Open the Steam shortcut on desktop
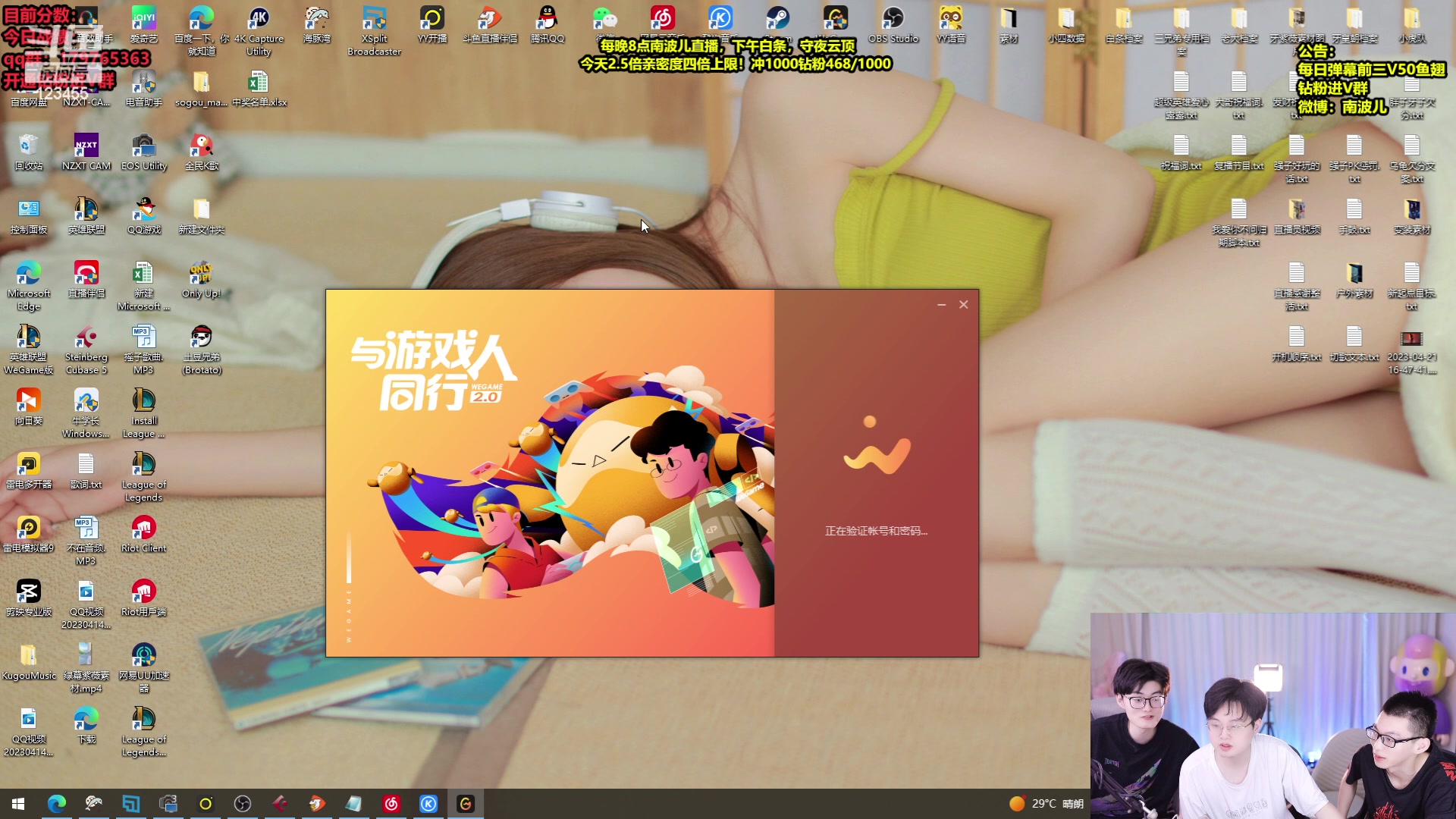Viewport: 1456px width, 819px height. tap(778, 24)
